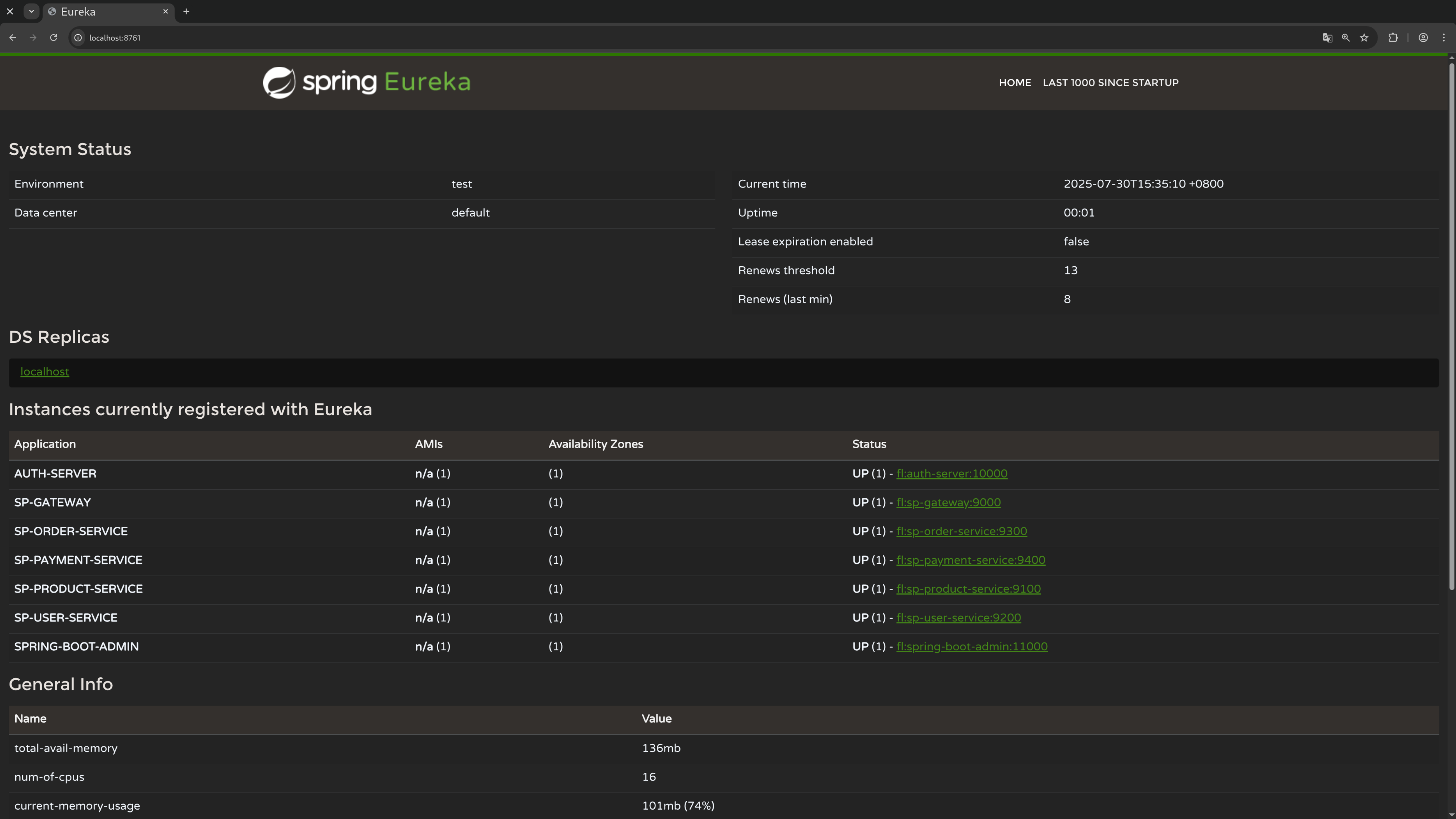Click the Spring Eureka logo
The image size is (1456, 819).
point(366,83)
